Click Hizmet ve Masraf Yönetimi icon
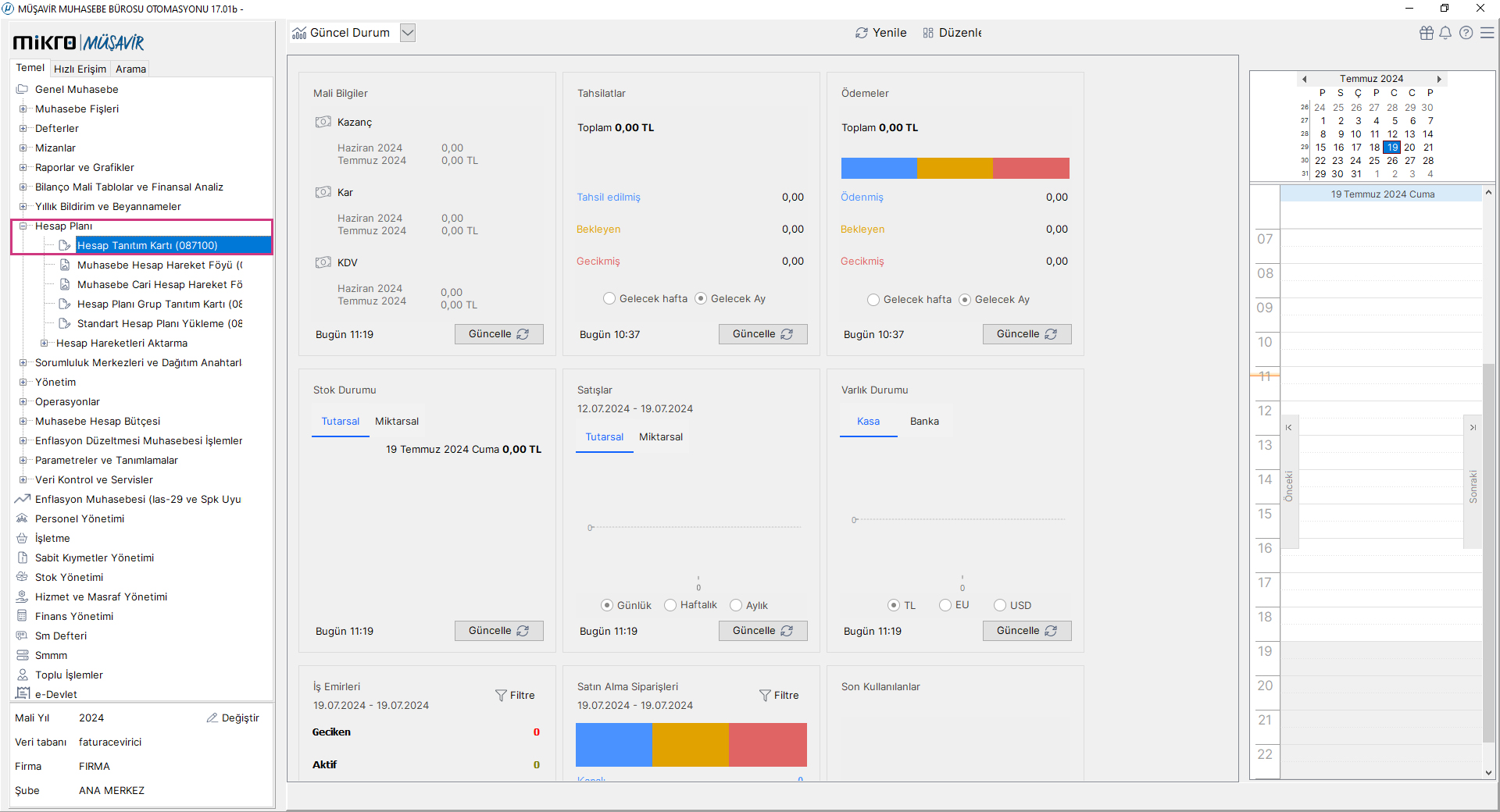The height and width of the screenshot is (812, 1500). click(22, 597)
